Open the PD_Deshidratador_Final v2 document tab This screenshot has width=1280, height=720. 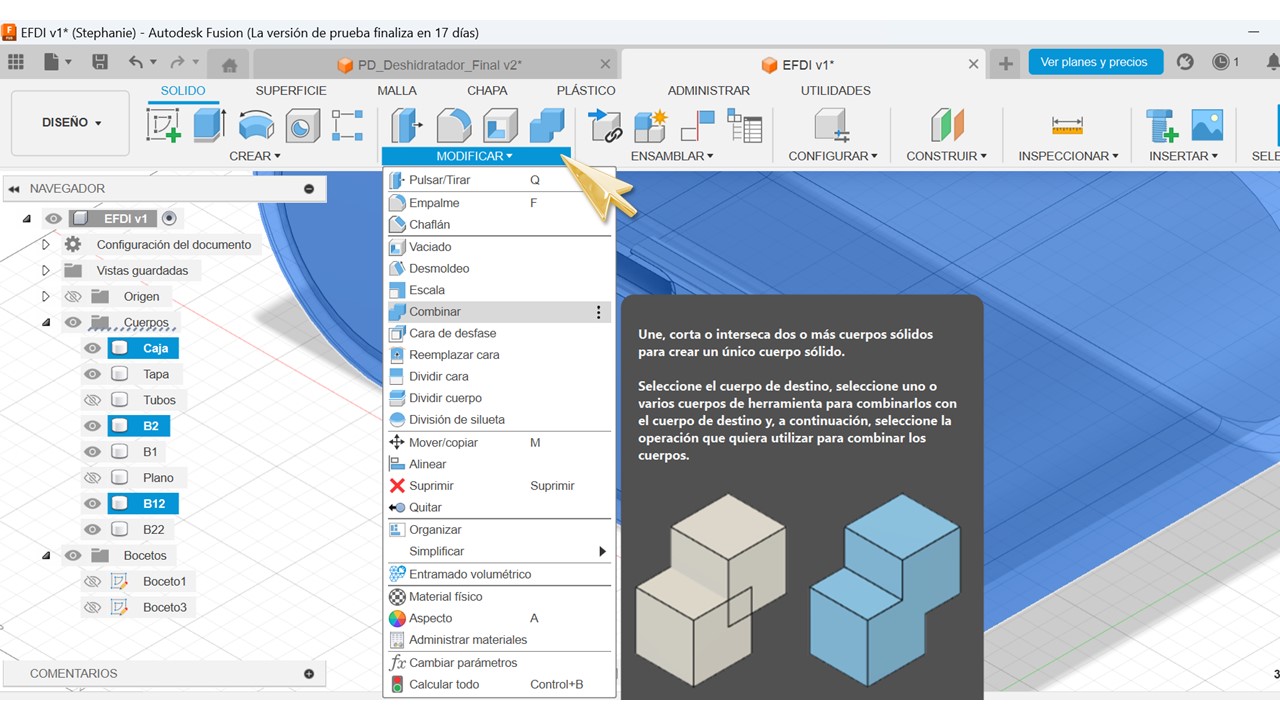439,65
